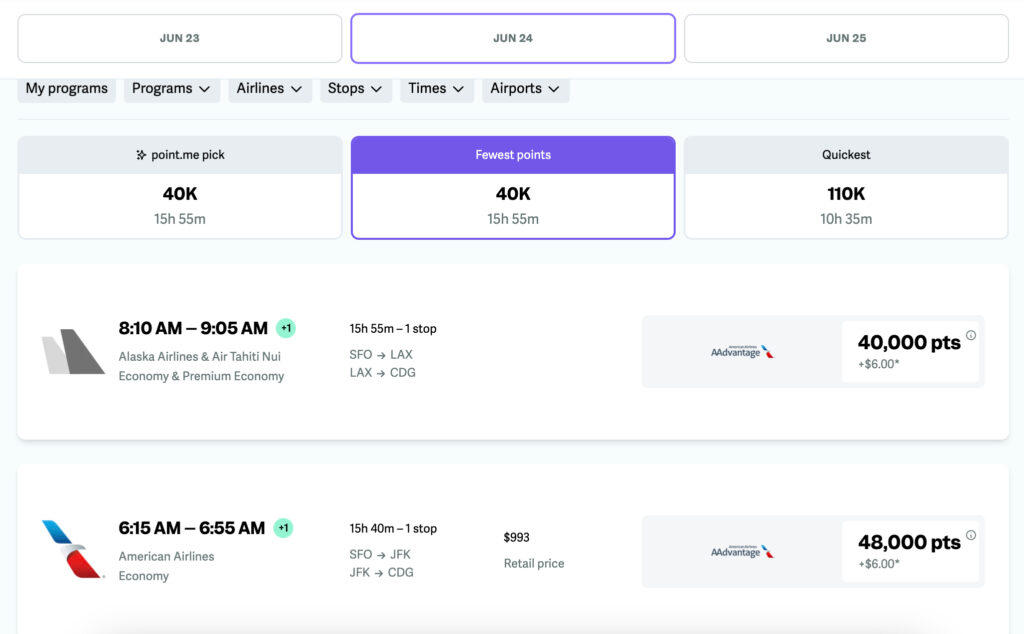Click the American Airlines logo icon
The image size is (1024, 634).
coord(72,550)
